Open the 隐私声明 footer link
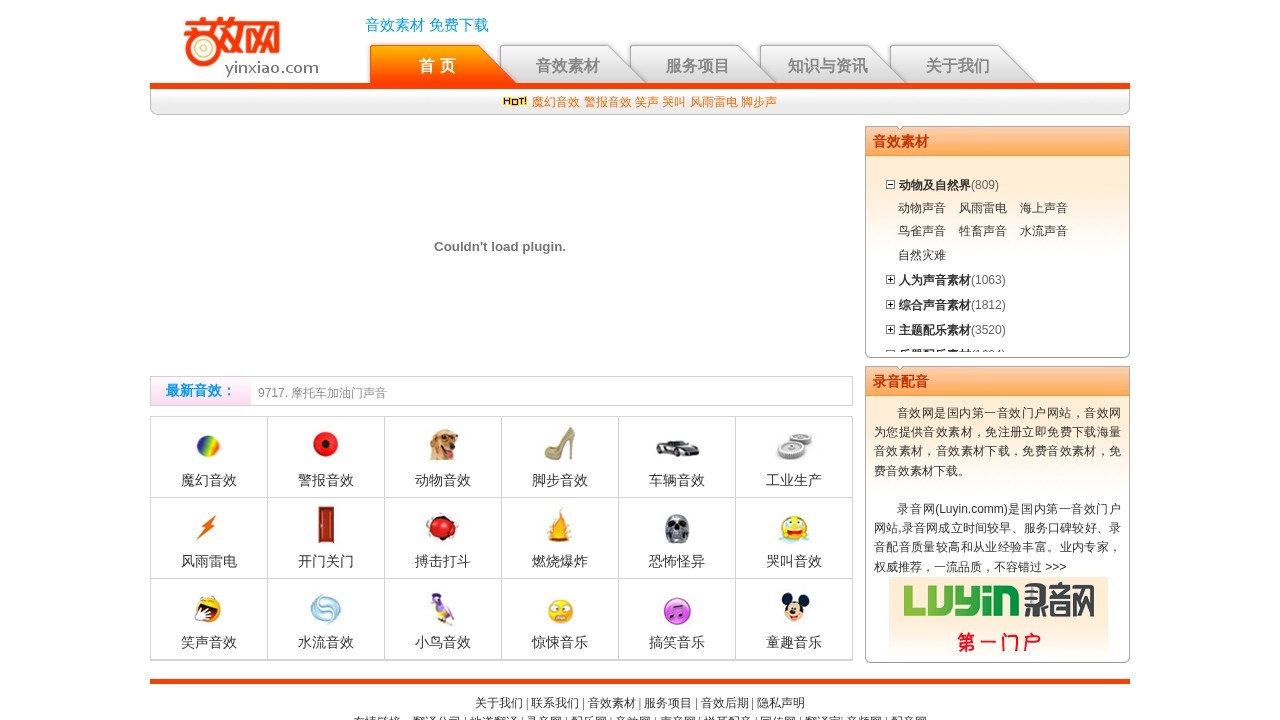This screenshot has width=1280, height=720. [780, 703]
